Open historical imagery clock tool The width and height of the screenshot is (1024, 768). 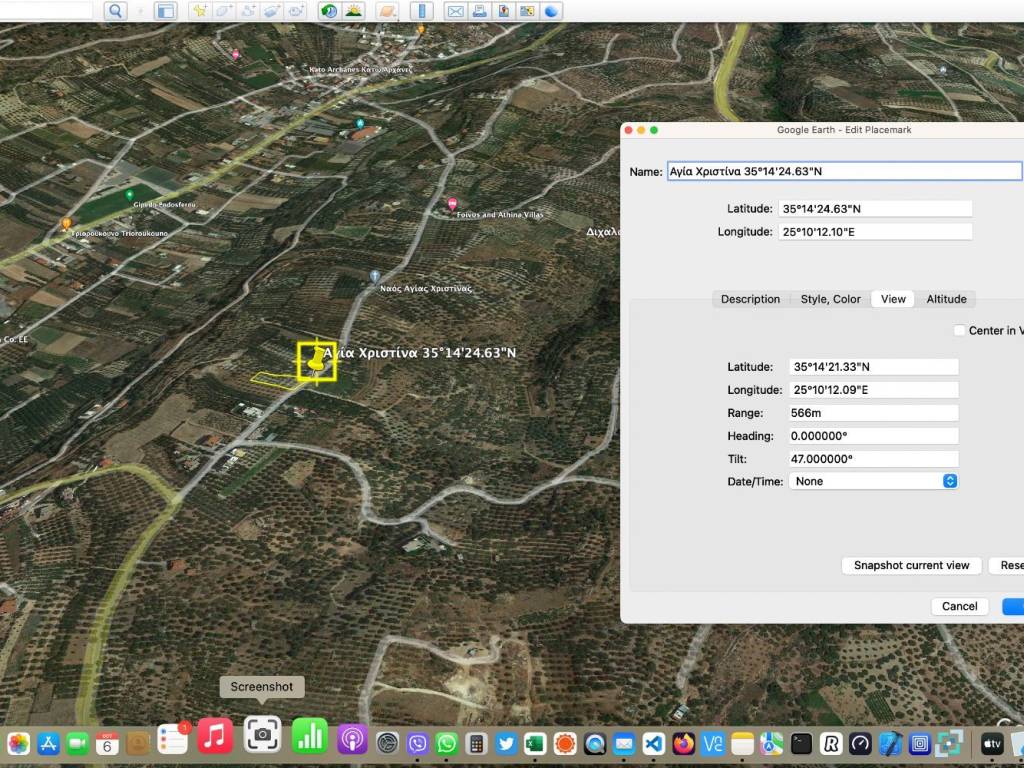pyautogui.click(x=329, y=11)
